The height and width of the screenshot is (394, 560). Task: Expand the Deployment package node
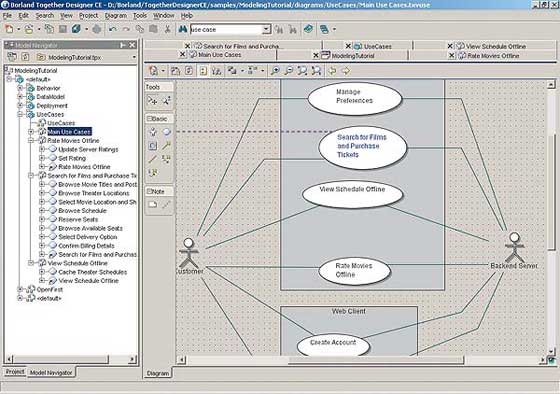(20, 105)
